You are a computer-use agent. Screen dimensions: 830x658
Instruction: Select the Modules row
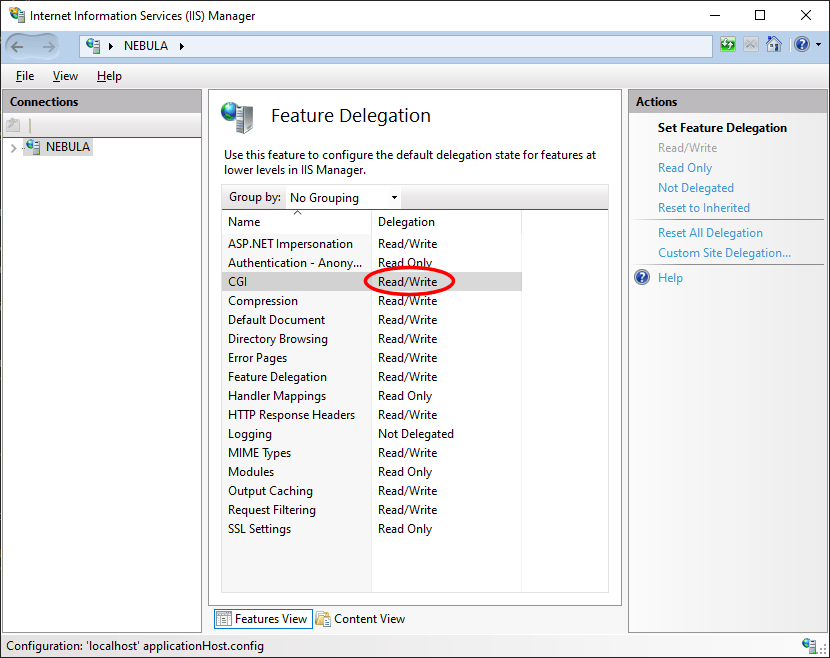coord(372,472)
